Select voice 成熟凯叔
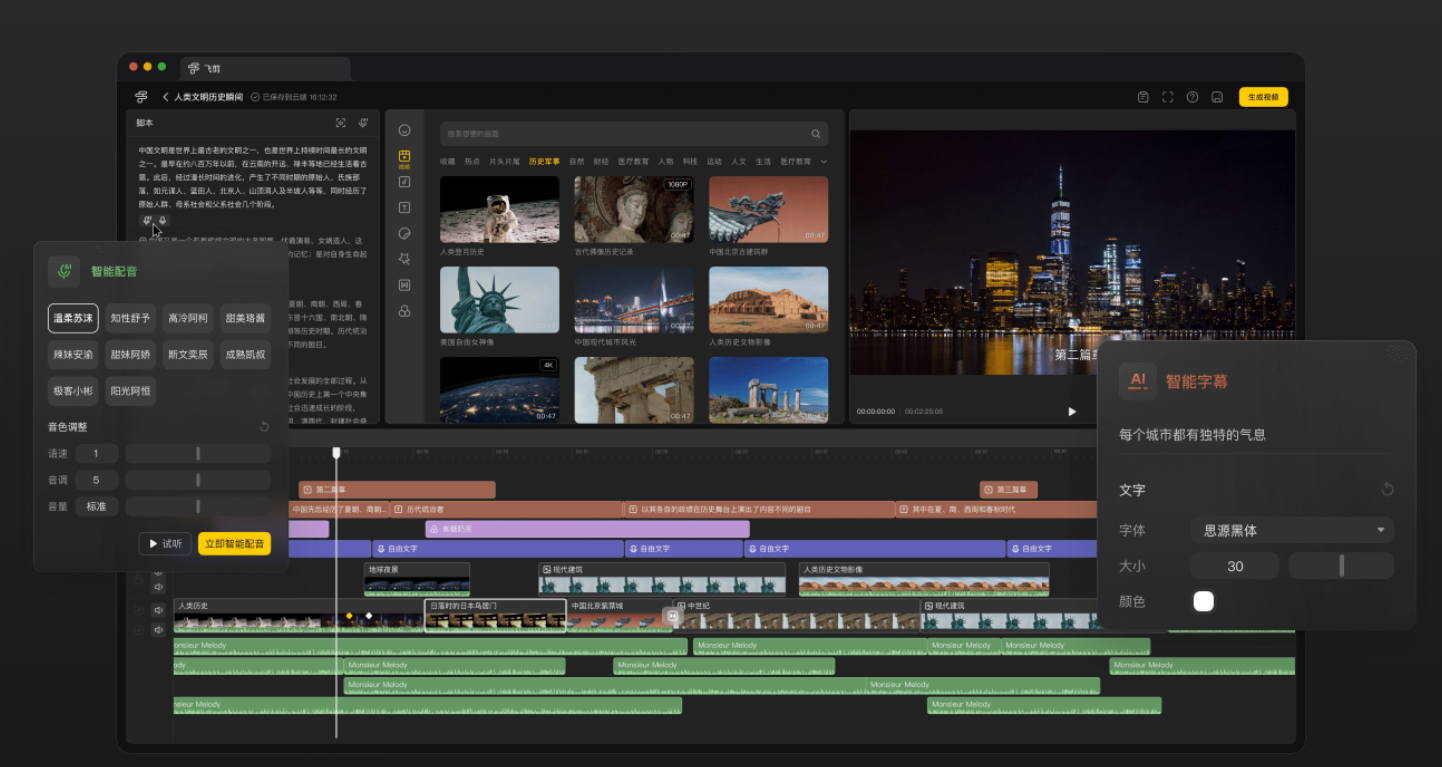Viewport: 1442px width, 767px height. (x=246, y=355)
